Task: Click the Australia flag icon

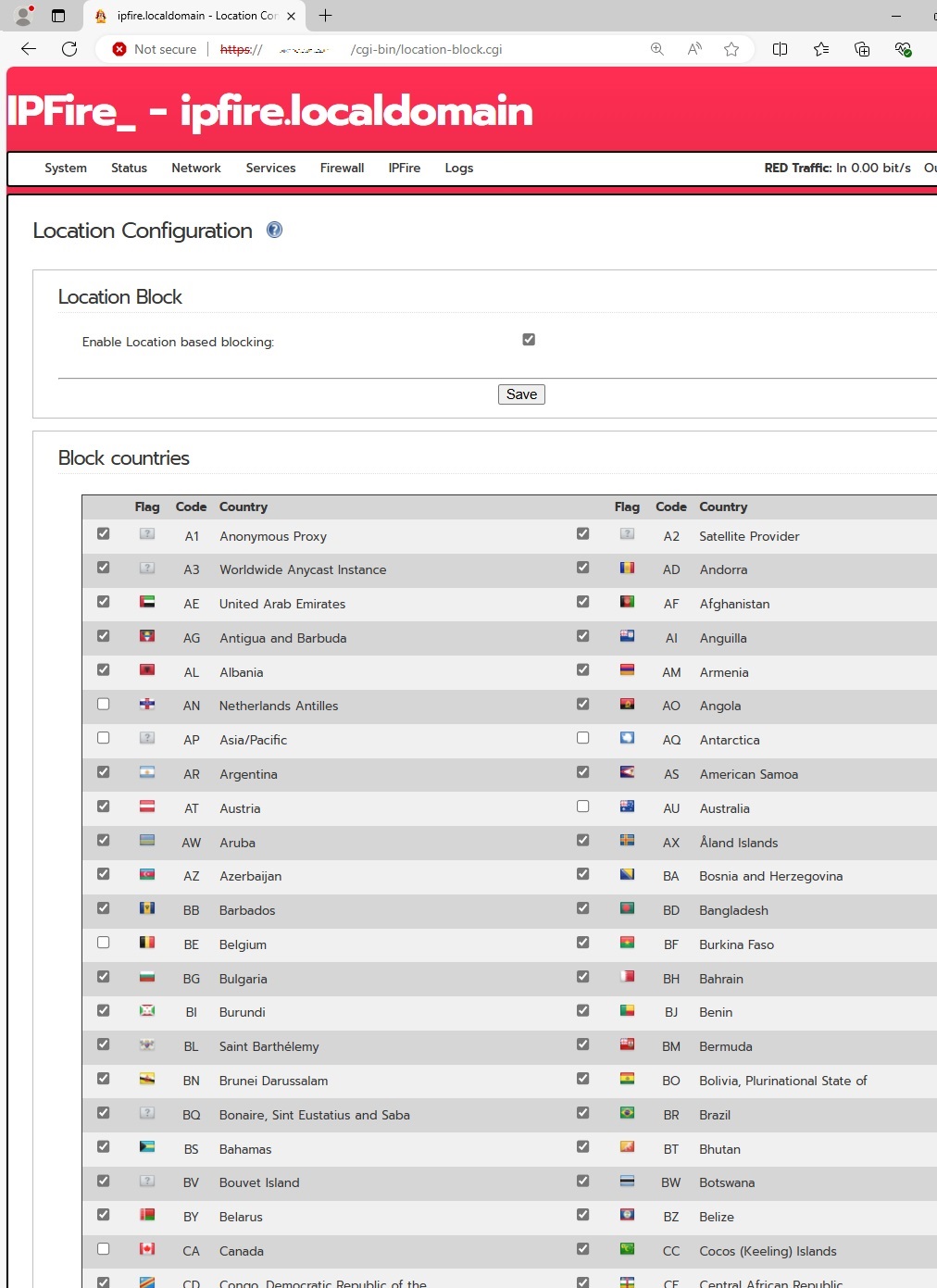Action: pos(627,807)
